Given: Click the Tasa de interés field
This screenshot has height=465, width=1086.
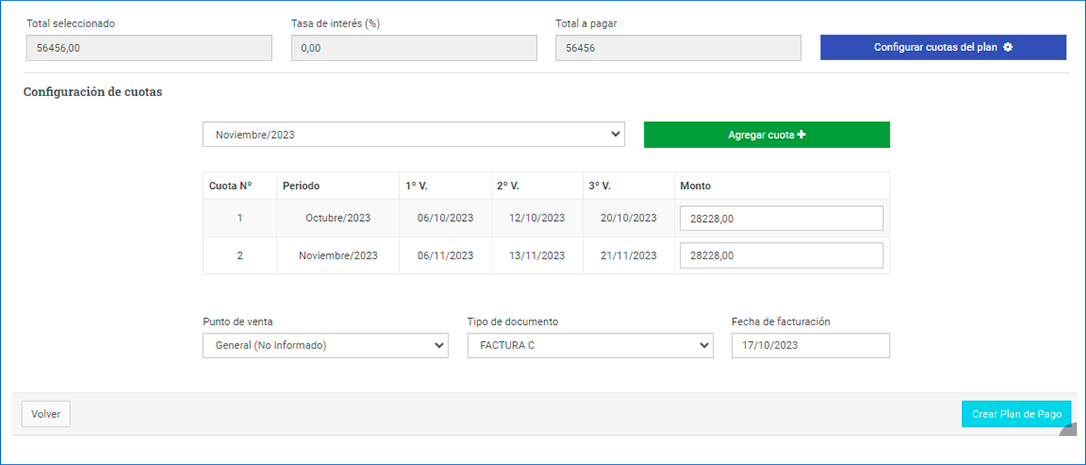Looking at the screenshot, I should click(x=413, y=48).
